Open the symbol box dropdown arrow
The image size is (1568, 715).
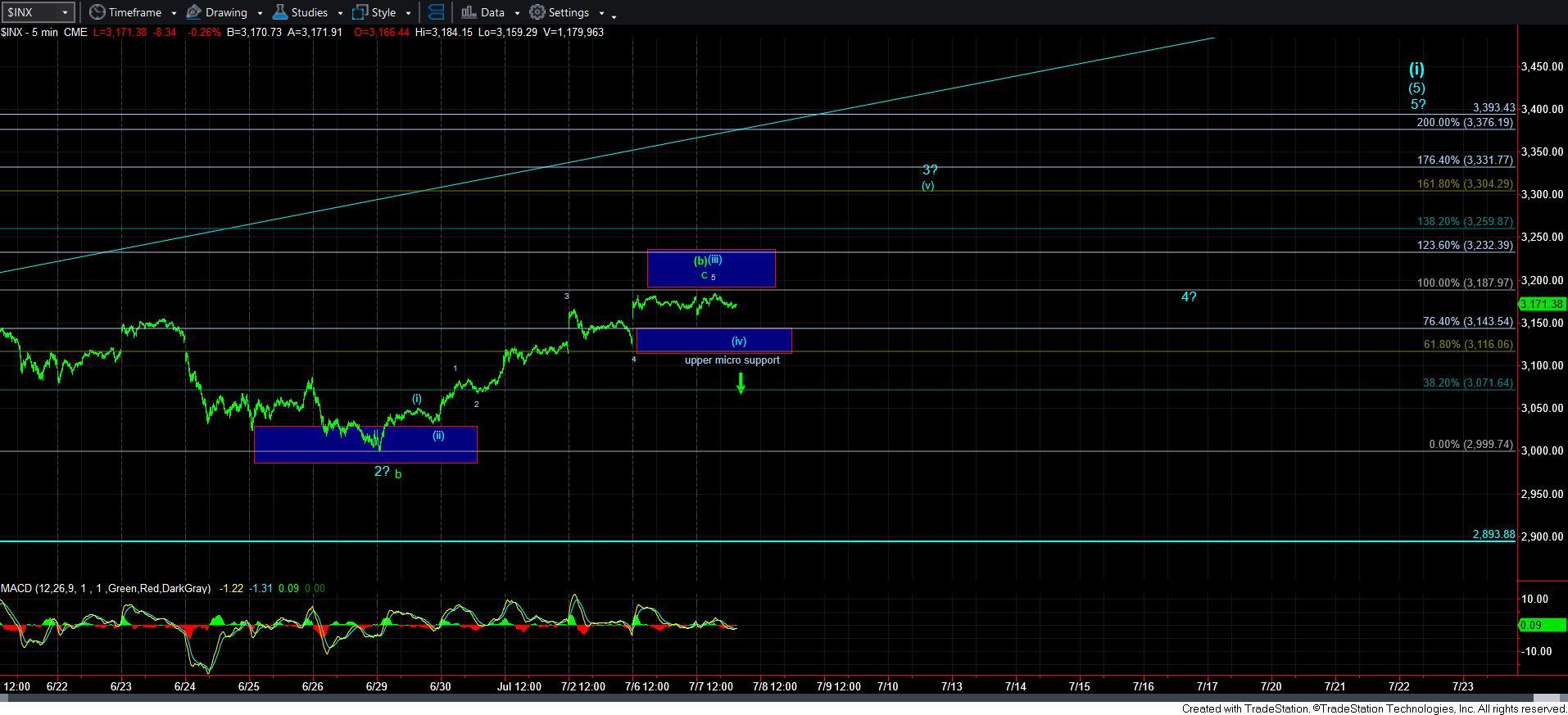(x=66, y=12)
